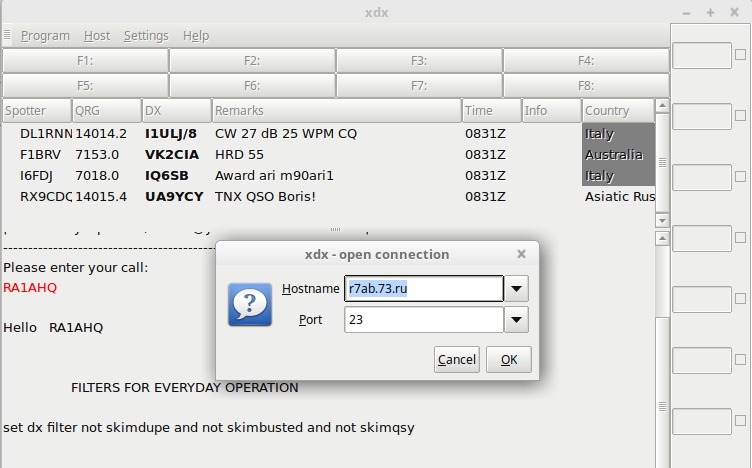Sort spots by the Country column header
This screenshot has height=468, width=752.
pyautogui.click(x=617, y=110)
